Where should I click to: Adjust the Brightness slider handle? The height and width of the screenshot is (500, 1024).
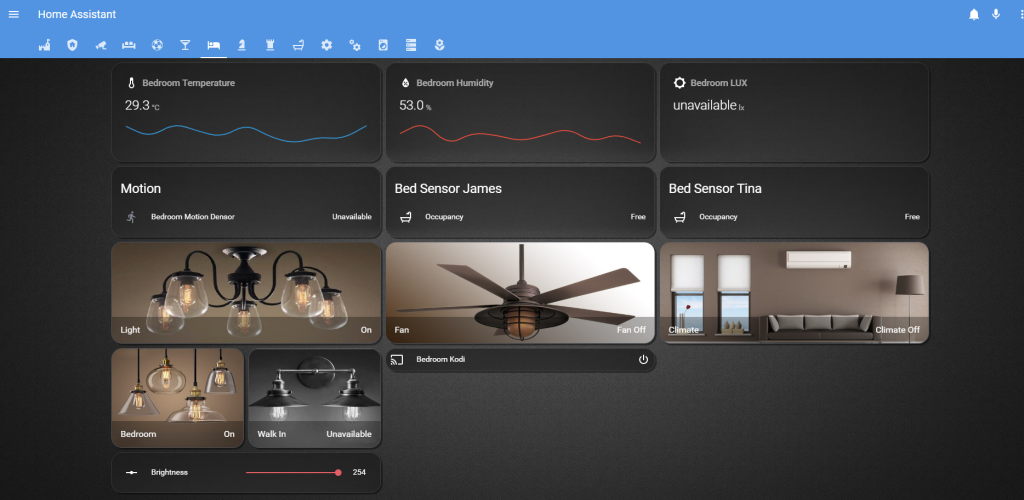[x=338, y=472]
